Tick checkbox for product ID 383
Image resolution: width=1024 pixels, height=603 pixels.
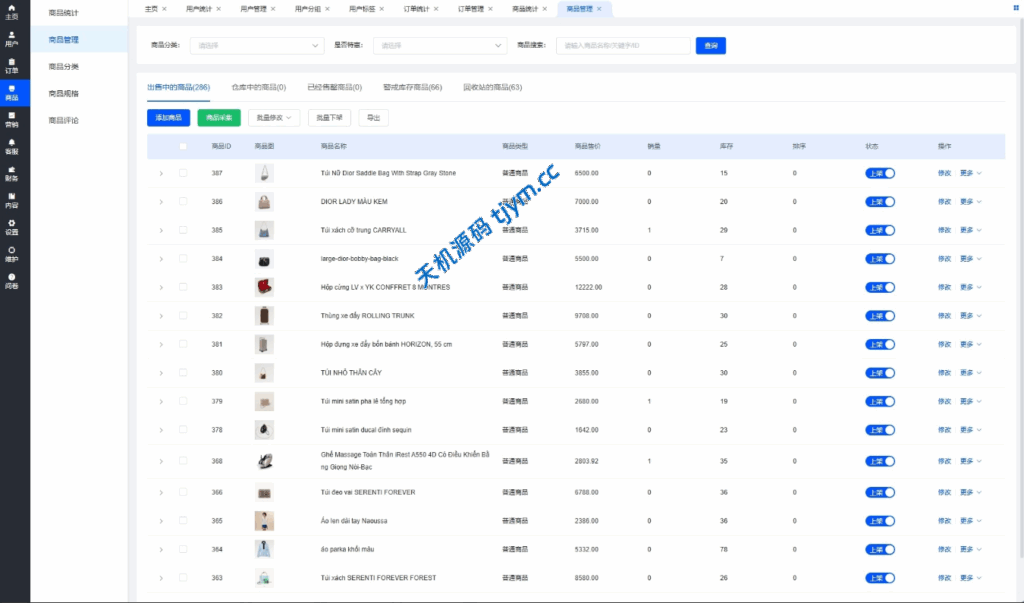[x=183, y=287]
